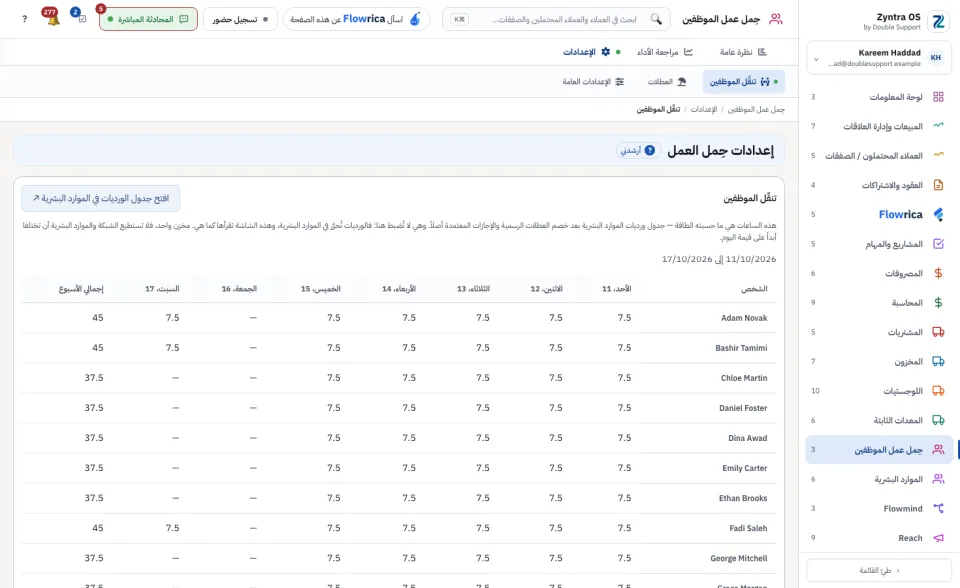This screenshot has width=960, height=588.
Task: Select Ethan Brooks row name
Action: pyautogui.click(x=743, y=498)
